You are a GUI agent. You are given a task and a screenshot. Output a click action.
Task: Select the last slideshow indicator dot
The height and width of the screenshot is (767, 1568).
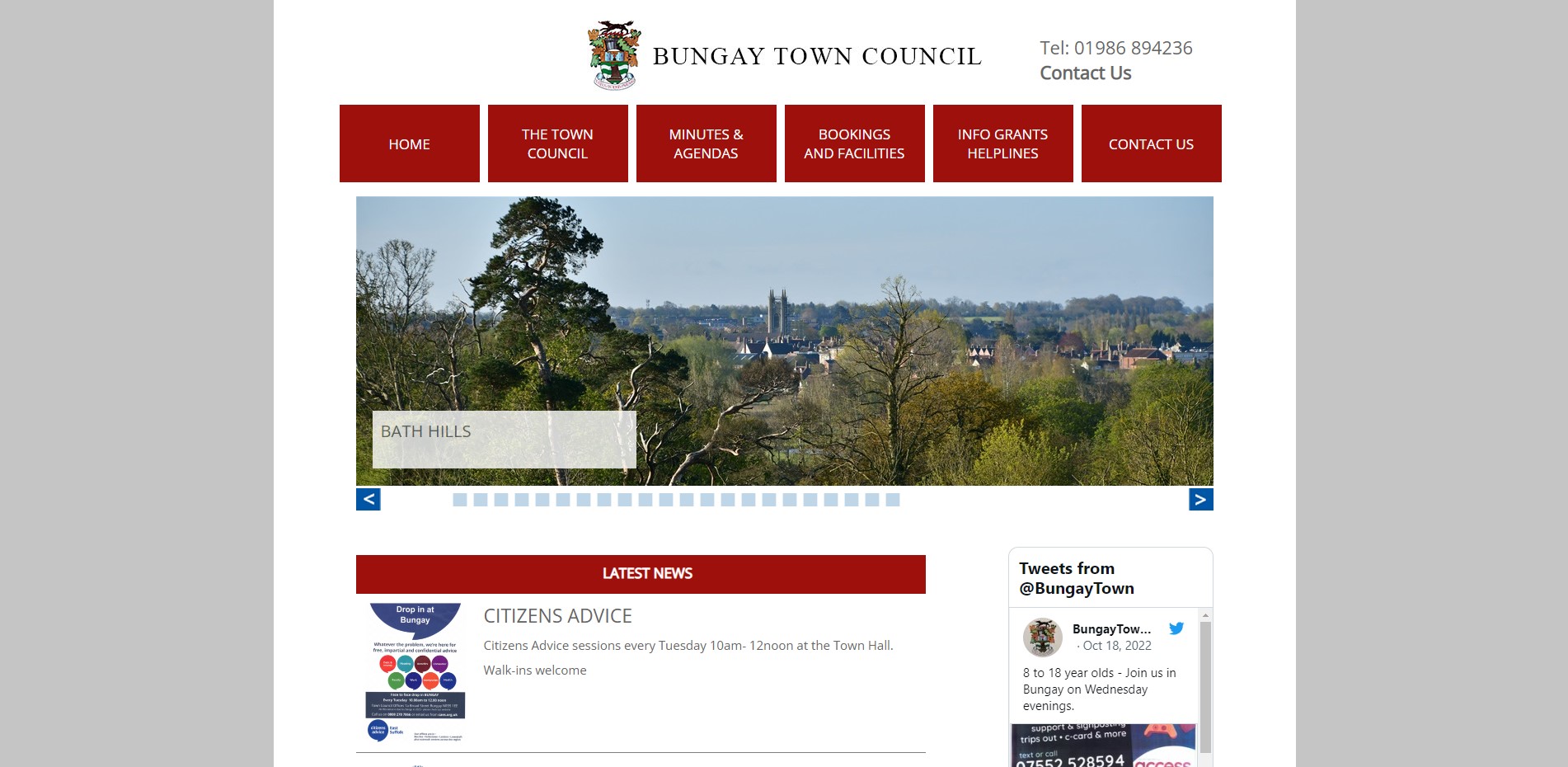[x=893, y=500]
